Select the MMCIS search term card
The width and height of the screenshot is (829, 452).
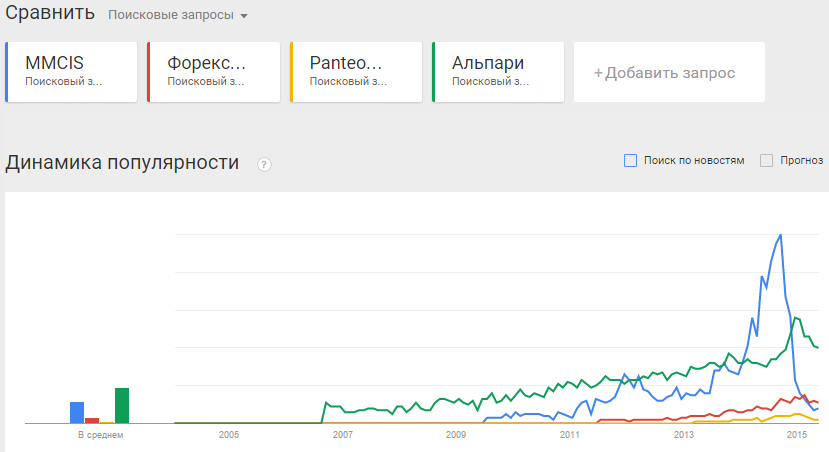point(71,71)
